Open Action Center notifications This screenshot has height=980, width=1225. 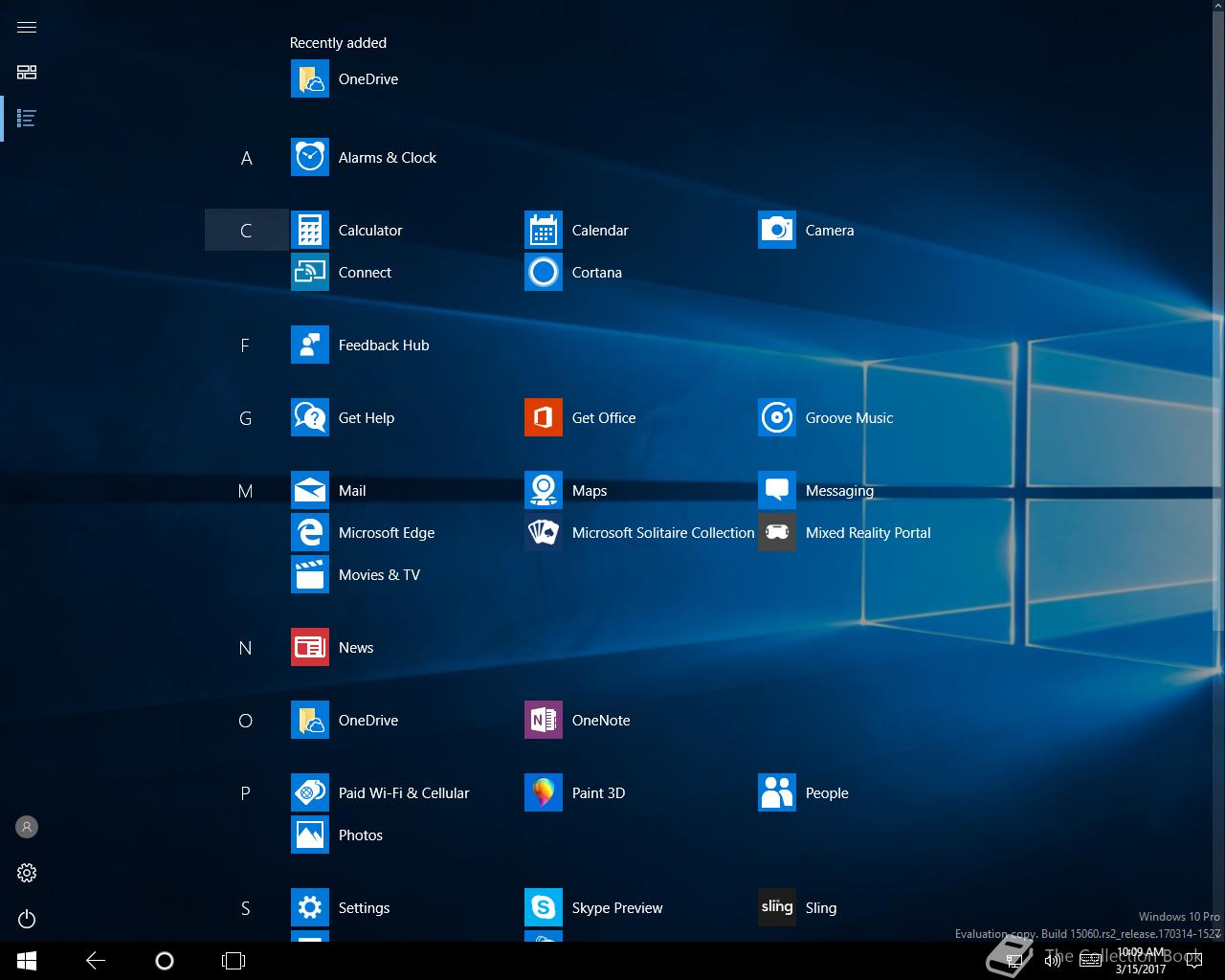1194,961
